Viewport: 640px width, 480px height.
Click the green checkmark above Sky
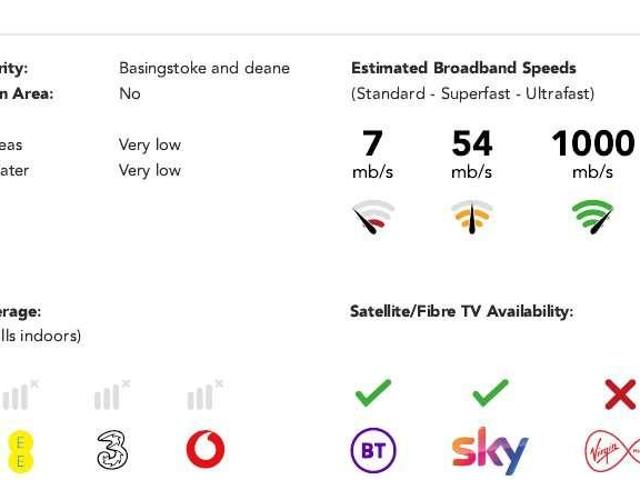pos(490,393)
